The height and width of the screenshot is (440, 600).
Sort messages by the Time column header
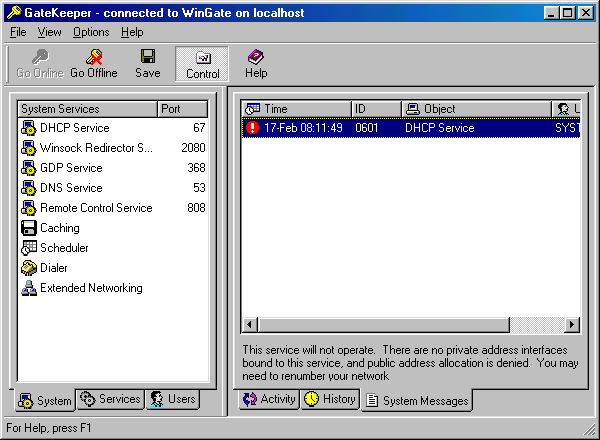point(296,109)
